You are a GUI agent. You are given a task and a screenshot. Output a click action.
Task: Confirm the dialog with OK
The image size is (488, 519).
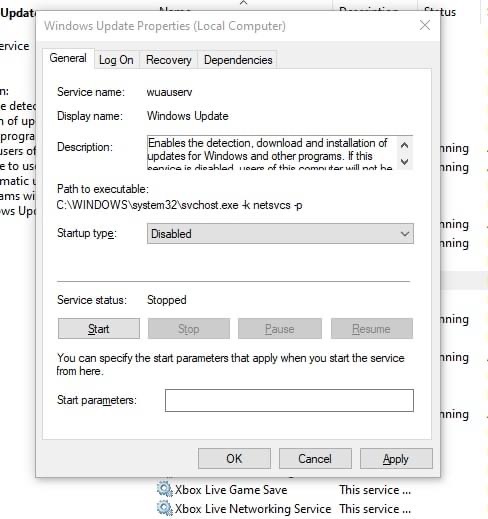pos(234,459)
